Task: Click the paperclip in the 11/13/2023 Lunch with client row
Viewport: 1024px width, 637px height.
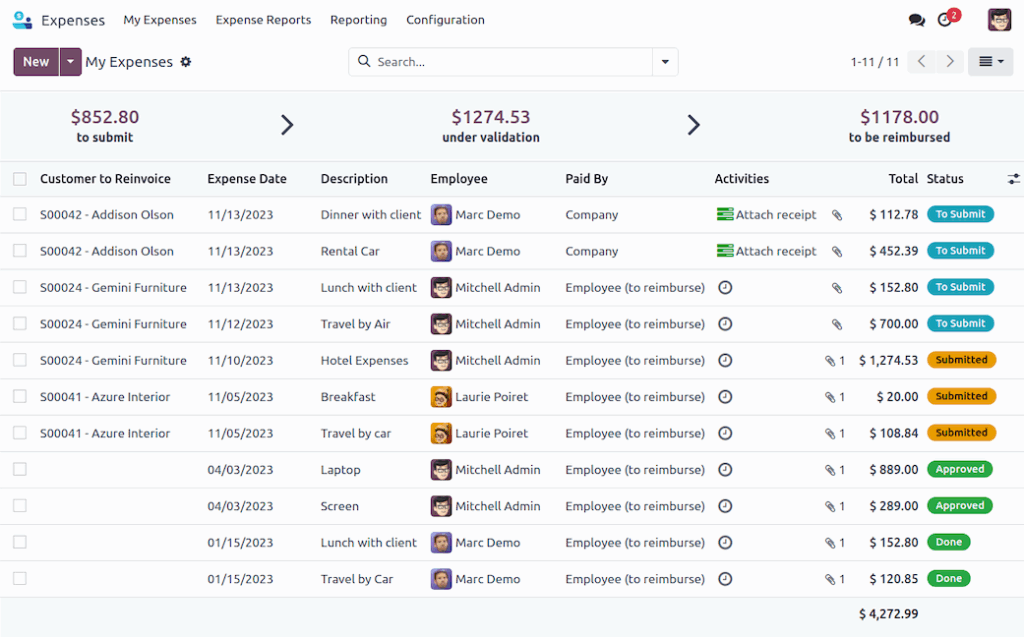Action: (x=837, y=288)
